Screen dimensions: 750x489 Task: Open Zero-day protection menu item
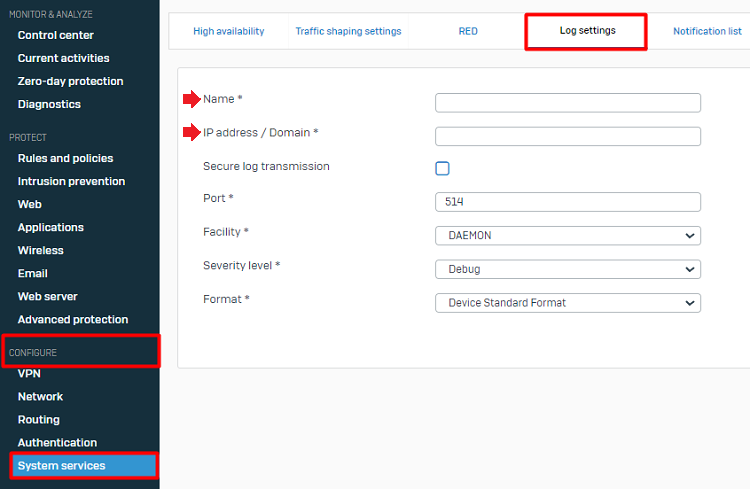70,81
